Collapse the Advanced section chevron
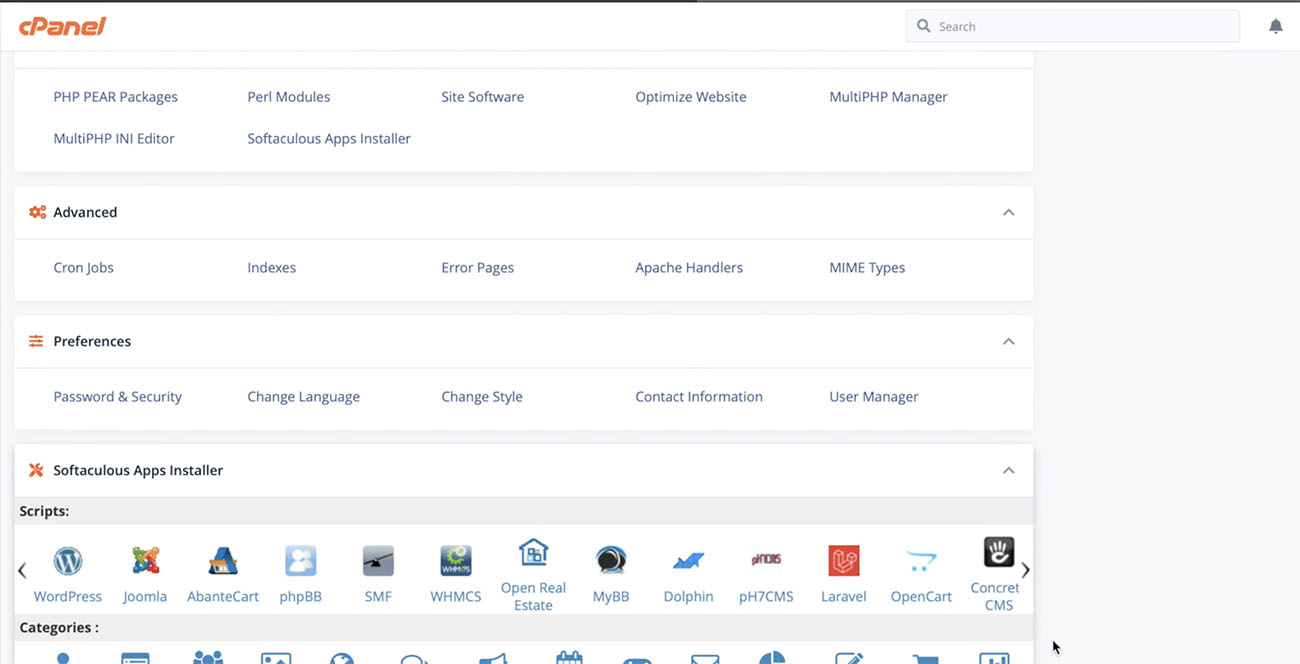This screenshot has height=664, width=1300. (1008, 212)
